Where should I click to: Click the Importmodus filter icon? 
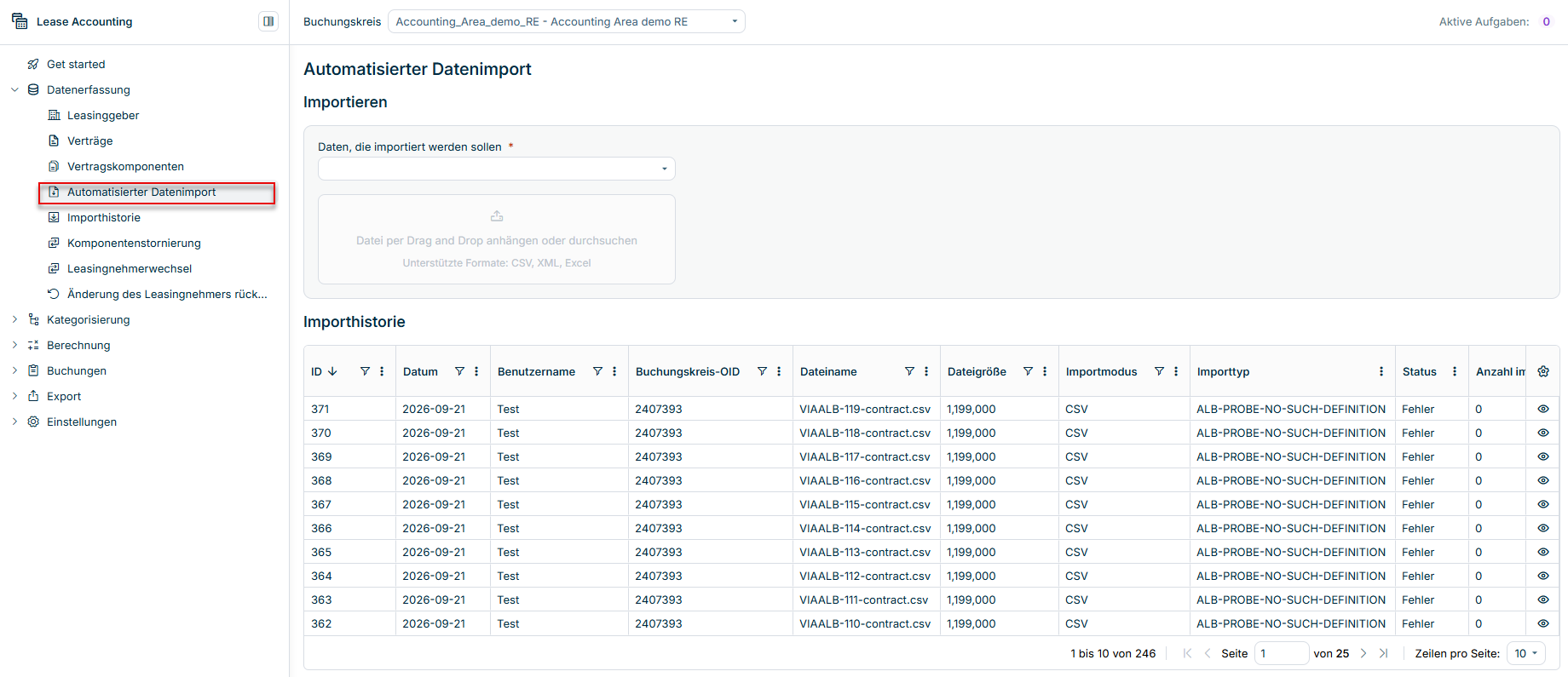tap(1159, 371)
